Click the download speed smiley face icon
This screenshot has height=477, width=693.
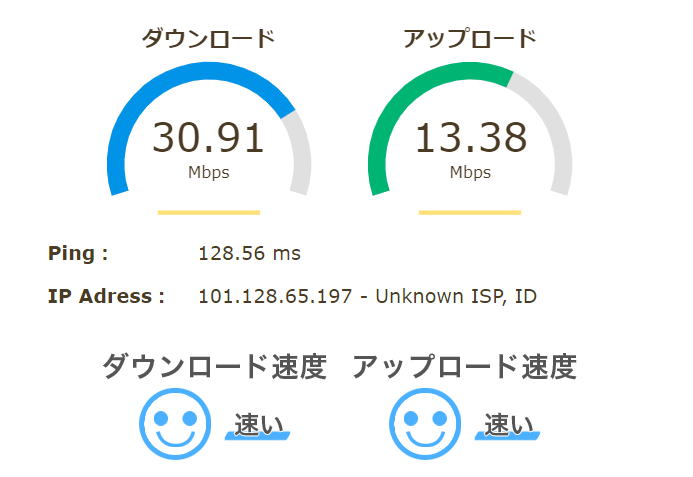click(175, 424)
